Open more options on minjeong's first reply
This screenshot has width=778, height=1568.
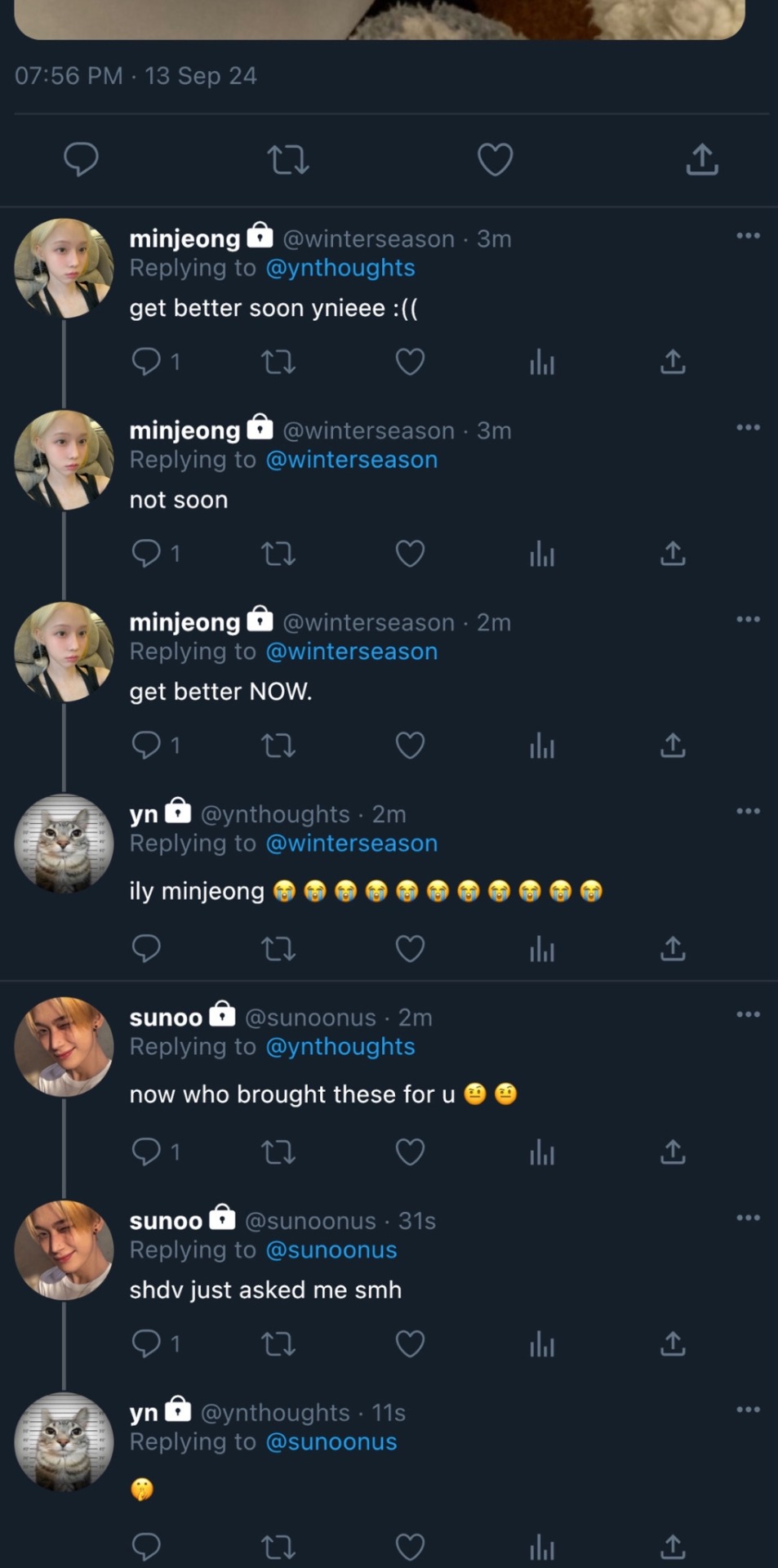[x=748, y=236]
